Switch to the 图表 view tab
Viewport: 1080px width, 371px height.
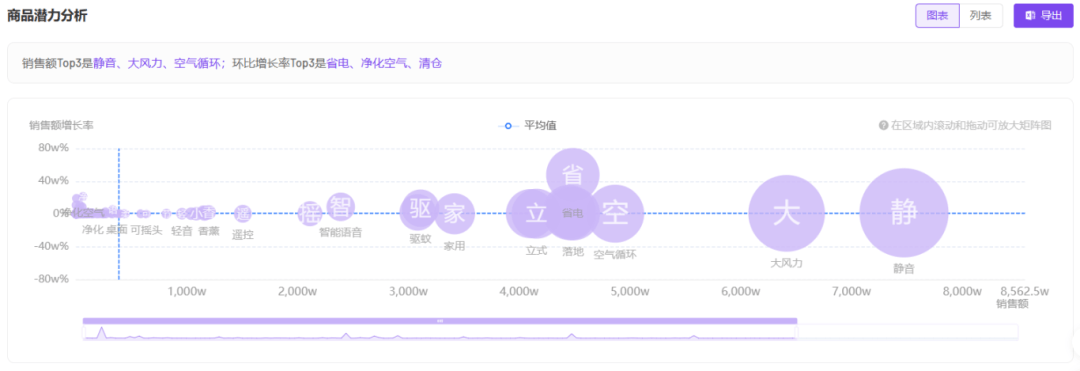[x=937, y=16]
